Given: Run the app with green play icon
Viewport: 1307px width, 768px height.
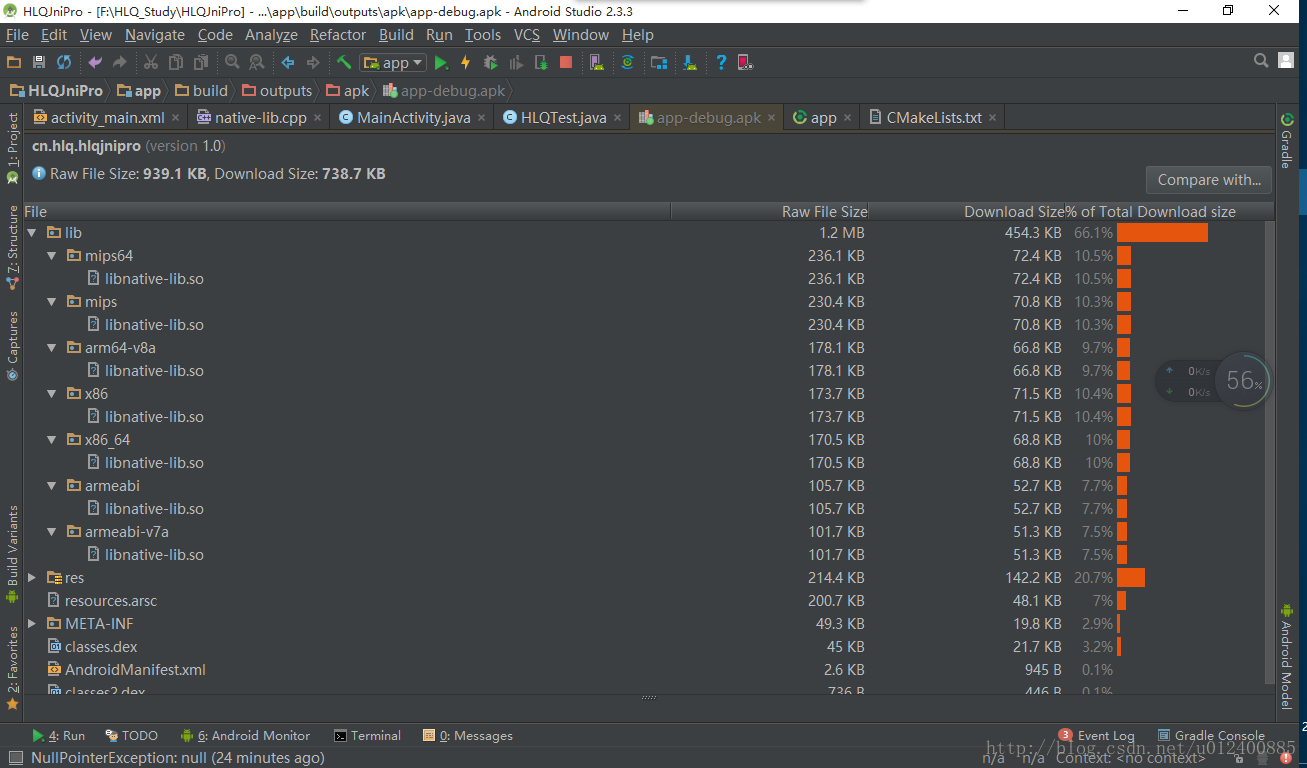Looking at the screenshot, I should (x=441, y=62).
